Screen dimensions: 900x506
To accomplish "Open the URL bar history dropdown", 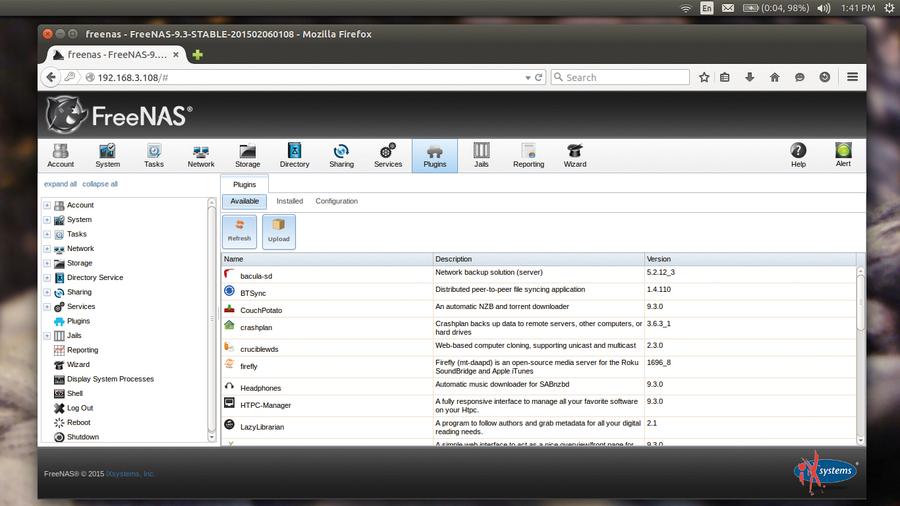I will (527, 77).
